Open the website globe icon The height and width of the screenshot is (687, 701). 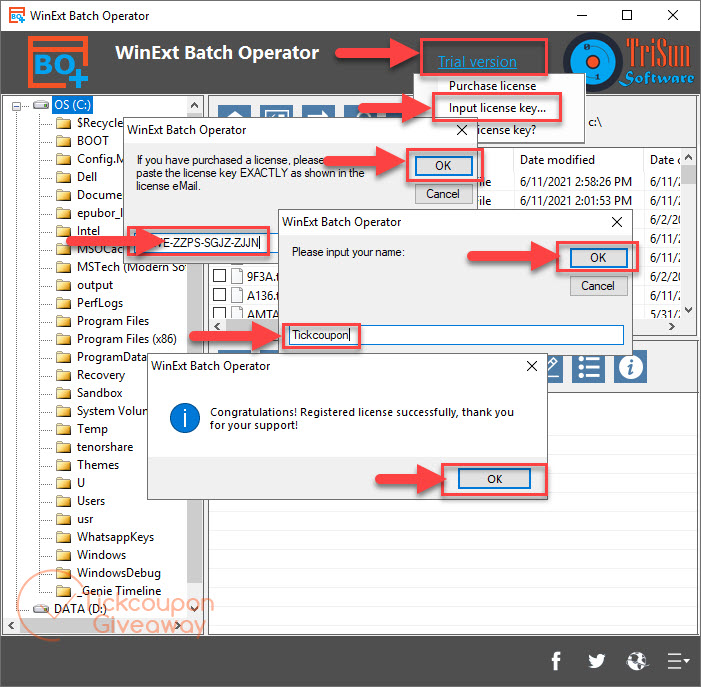637,661
